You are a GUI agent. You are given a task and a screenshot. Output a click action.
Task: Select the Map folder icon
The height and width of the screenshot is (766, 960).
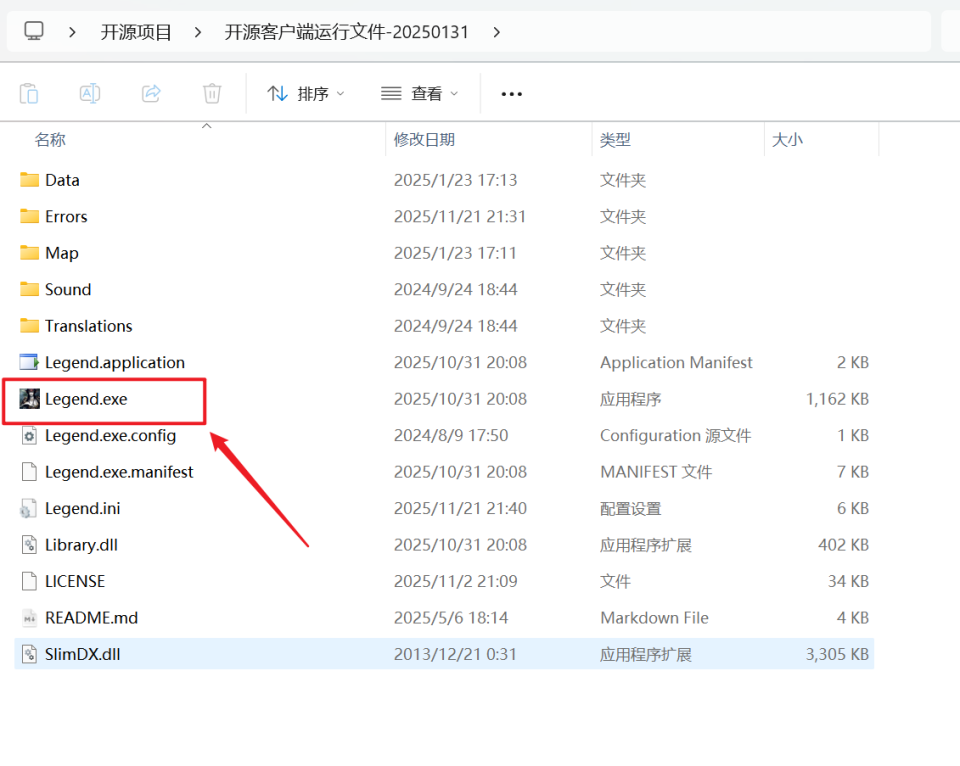tap(29, 252)
